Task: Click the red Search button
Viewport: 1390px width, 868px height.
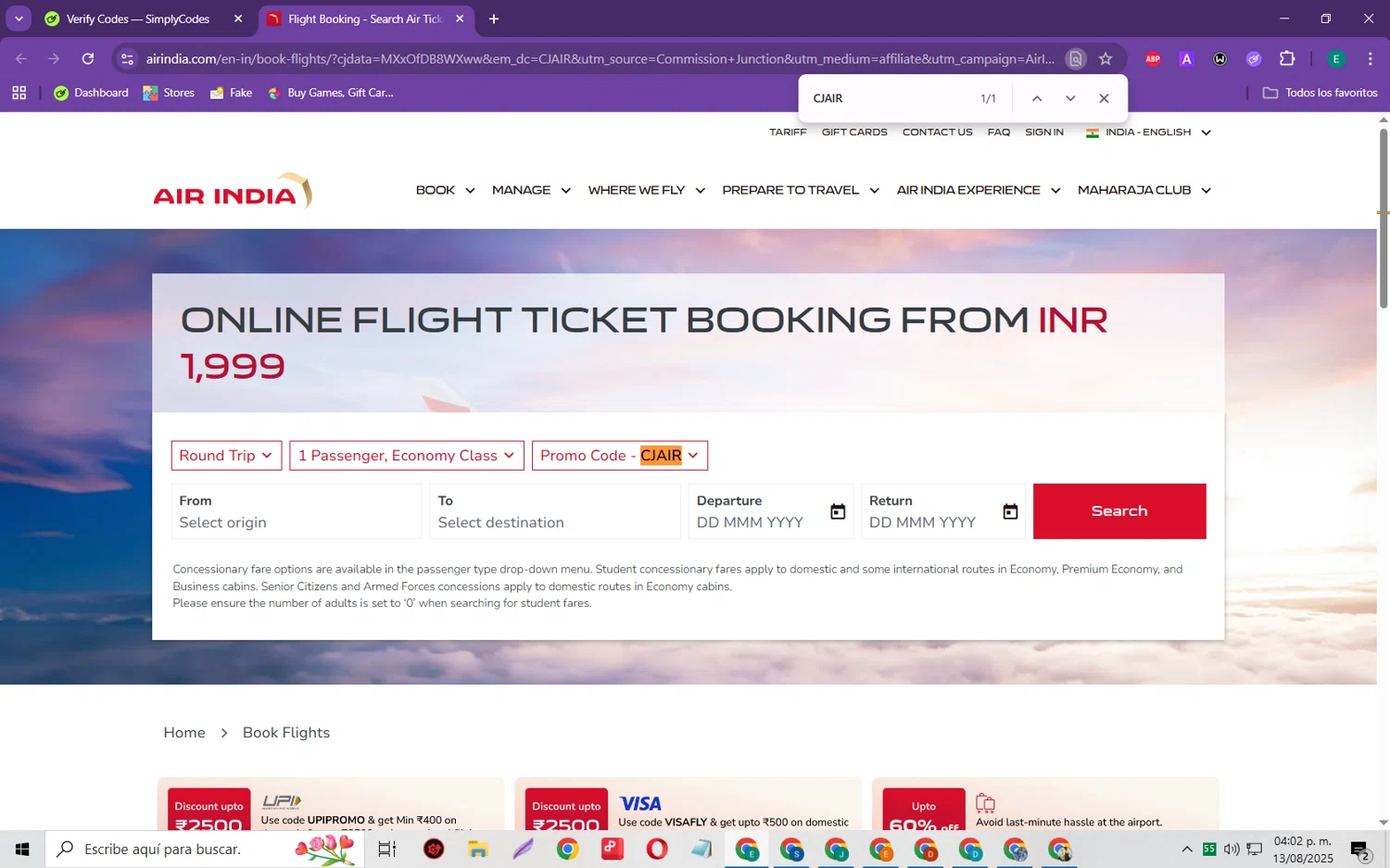Action: [1119, 511]
